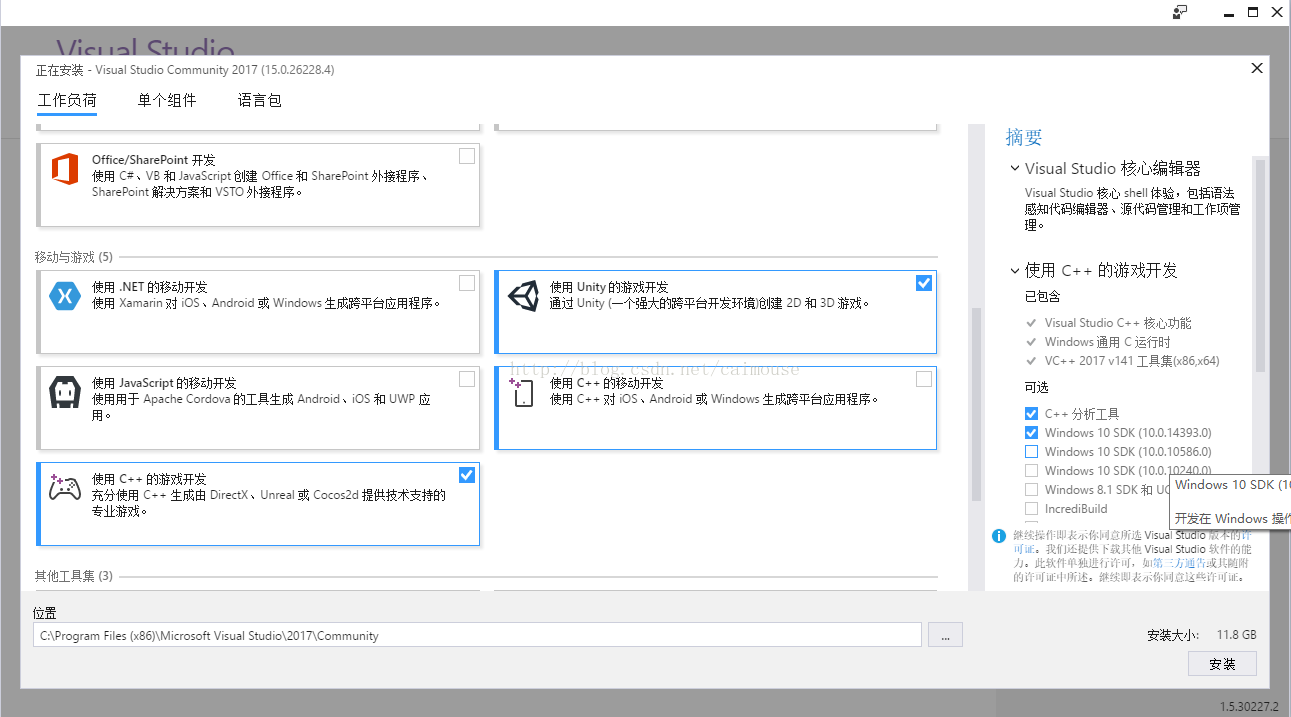
Task: Click the Xamarin .NET mobile development icon
Action: pos(65,297)
